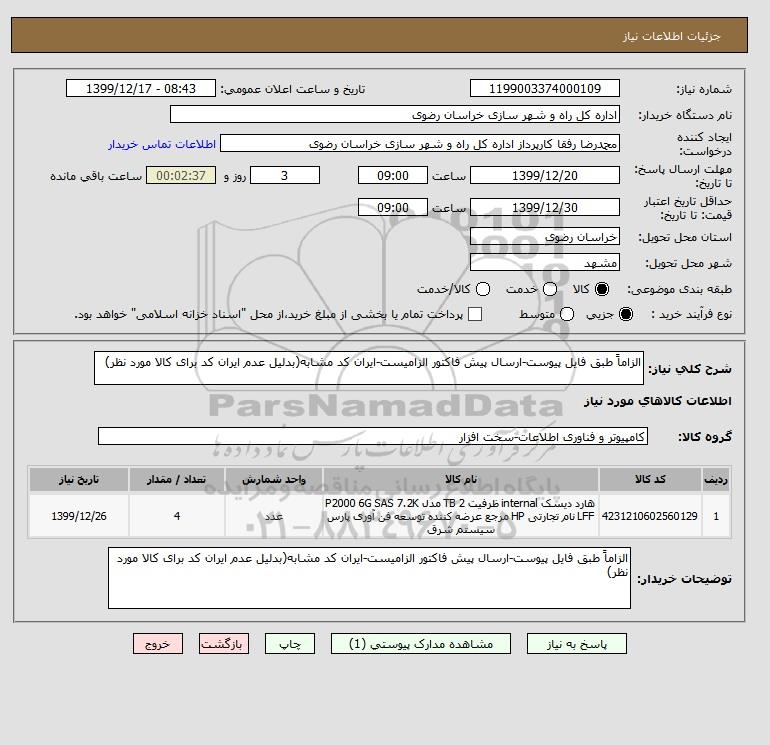Viewport: 770px width, 745px height.
Task: Click the response deadline date 1399/12/20
Action: (545, 175)
